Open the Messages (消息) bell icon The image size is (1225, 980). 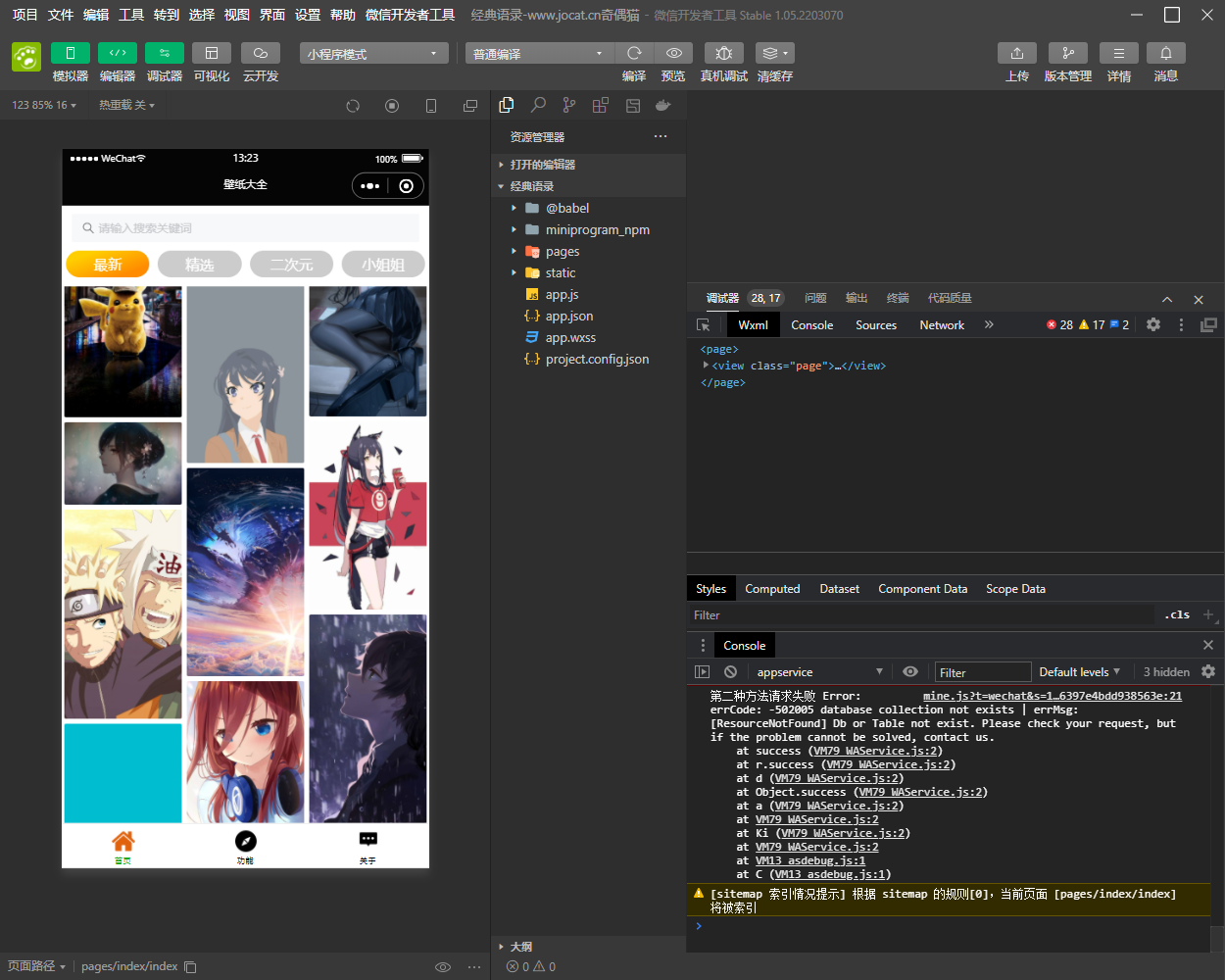pyautogui.click(x=1166, y=53)
